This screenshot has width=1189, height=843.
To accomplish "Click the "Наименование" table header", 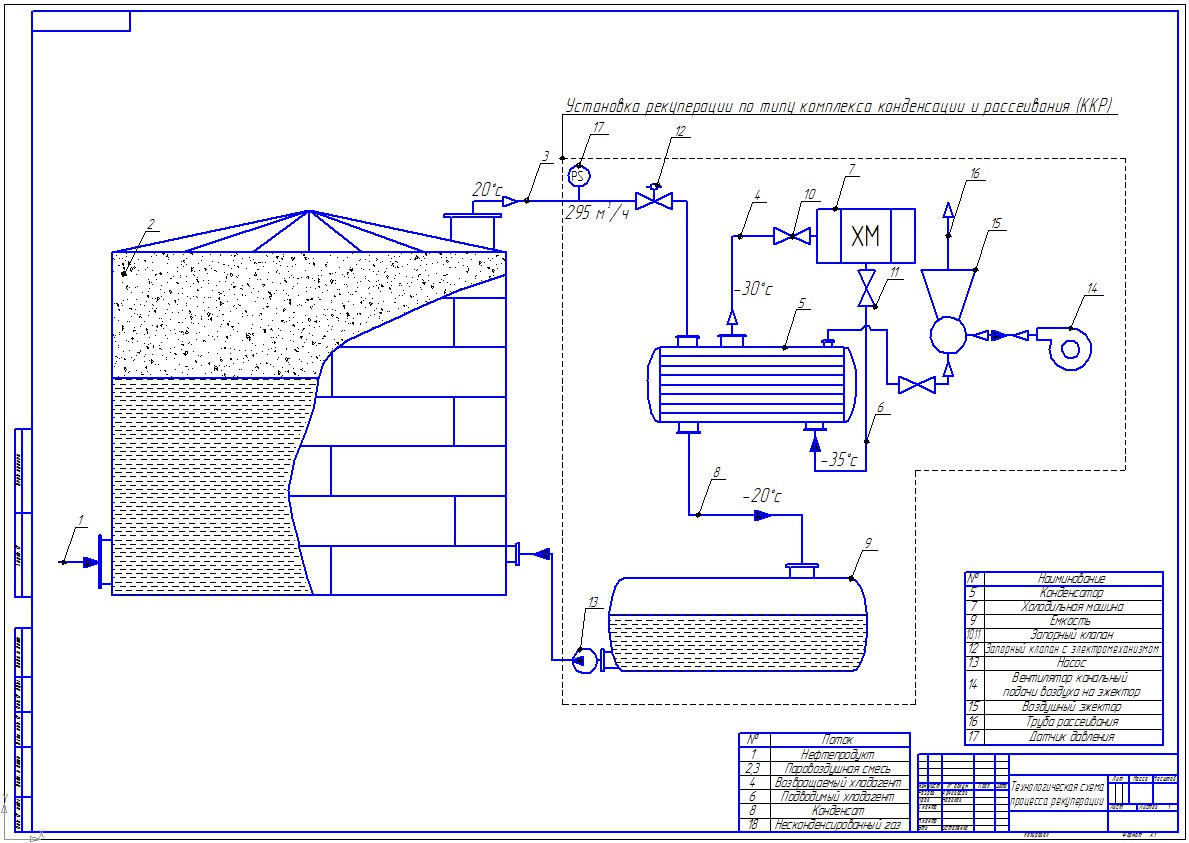I will (x=1071, y=578).
